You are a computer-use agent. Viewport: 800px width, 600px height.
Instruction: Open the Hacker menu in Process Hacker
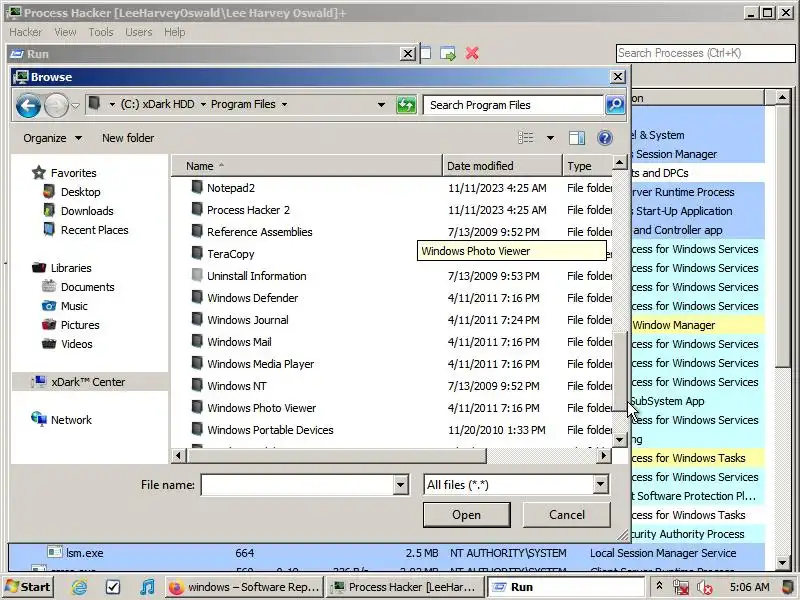(25, 32)
